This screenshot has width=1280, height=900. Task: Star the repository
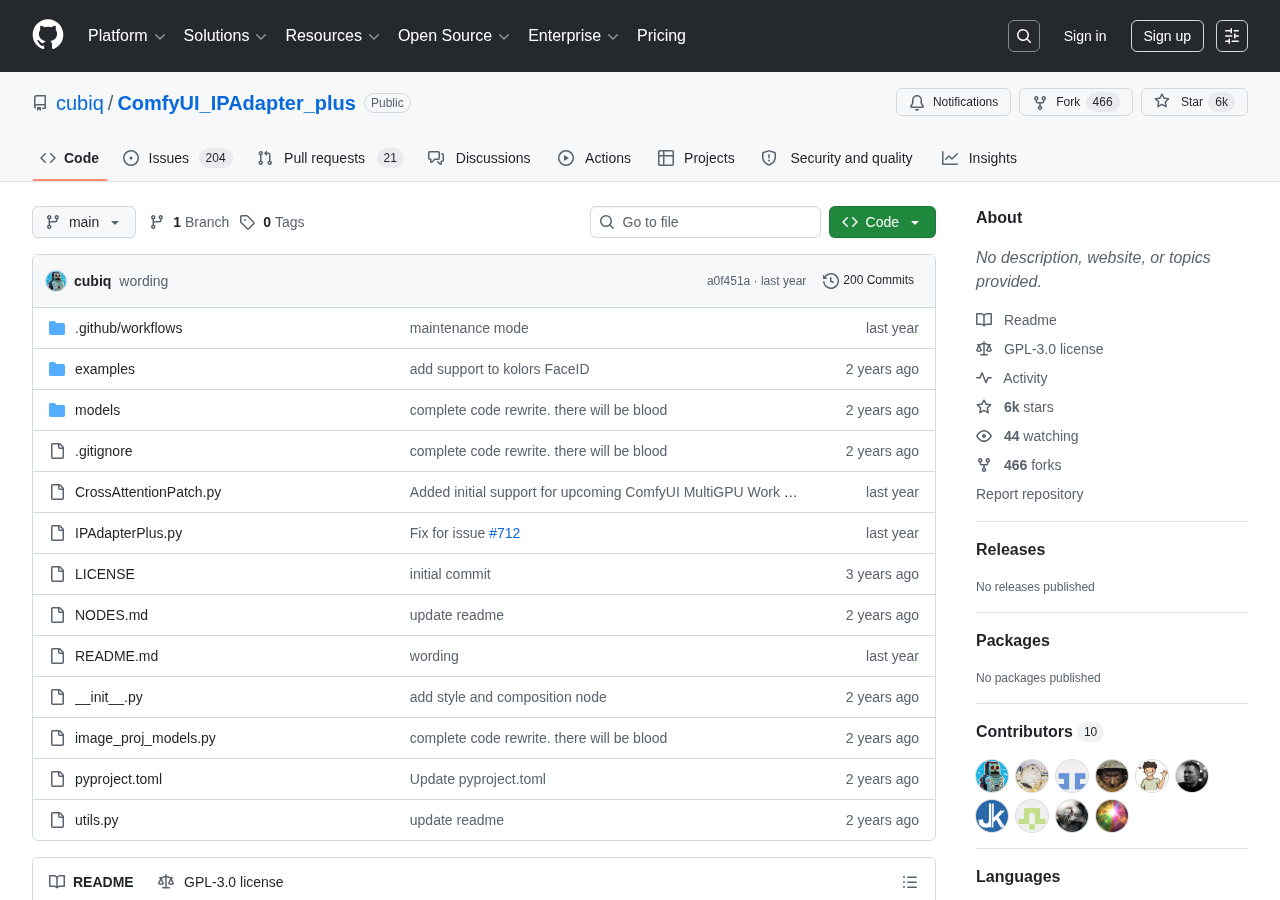coord(1194,102)
